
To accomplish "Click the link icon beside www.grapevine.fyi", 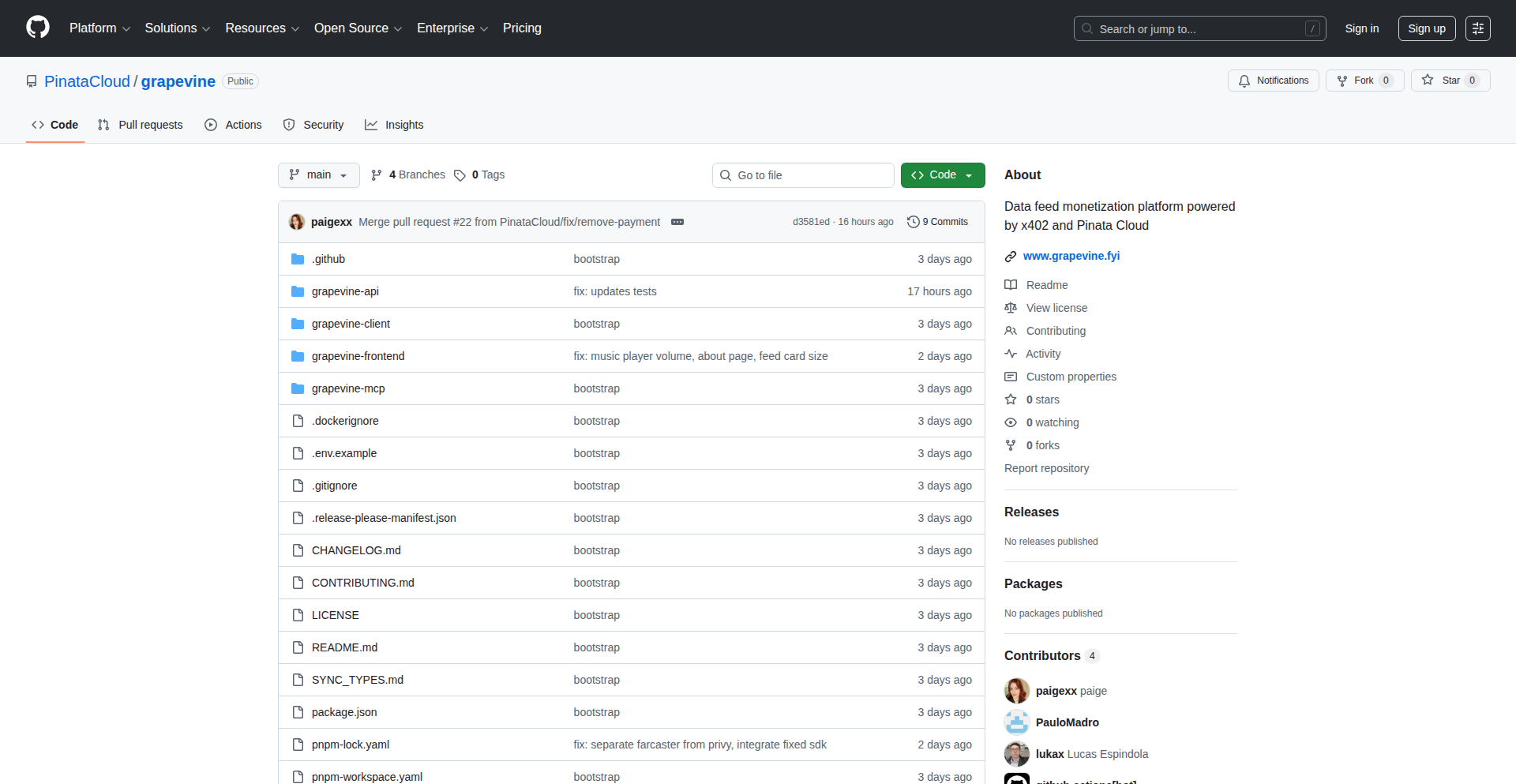I will pyautogui.click(x=1011, y=257).
